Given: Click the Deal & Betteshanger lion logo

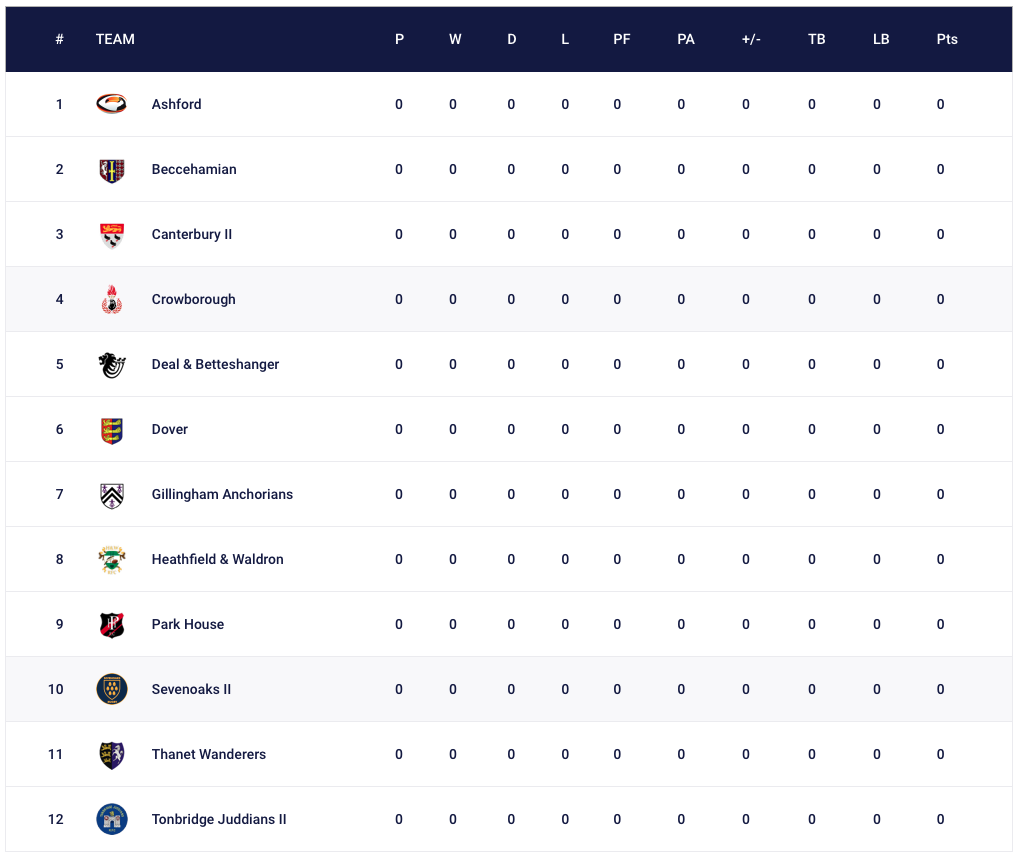Looking at the screenshot, I should point(111,365).
